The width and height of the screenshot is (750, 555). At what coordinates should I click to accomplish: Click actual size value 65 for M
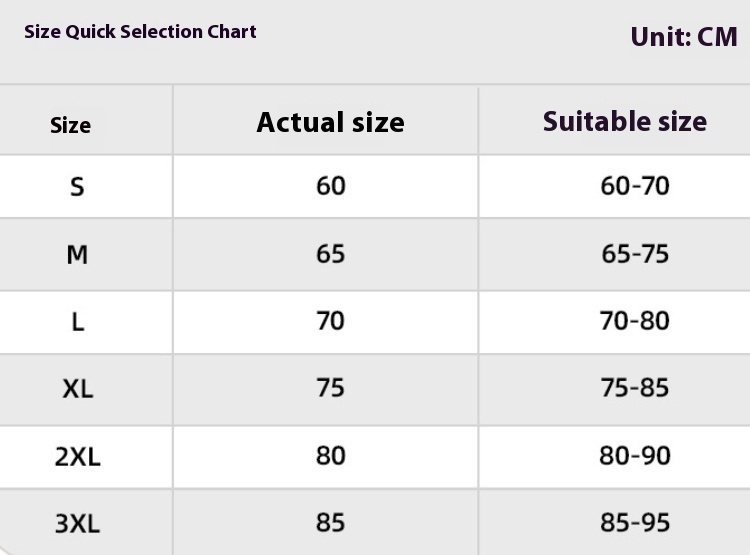[x=330, y=254]
